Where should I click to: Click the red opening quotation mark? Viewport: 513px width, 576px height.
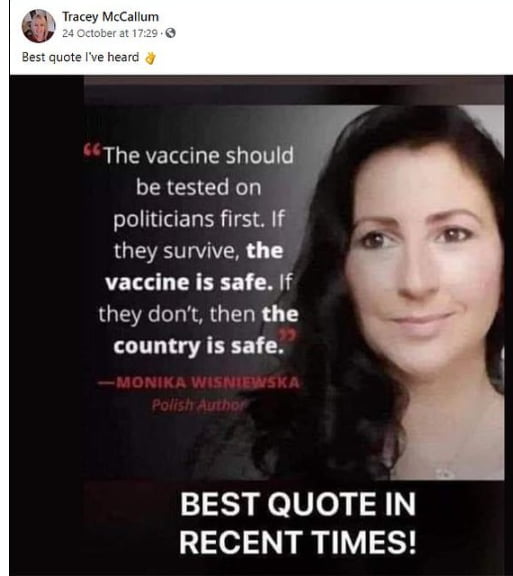pos(90,148)
